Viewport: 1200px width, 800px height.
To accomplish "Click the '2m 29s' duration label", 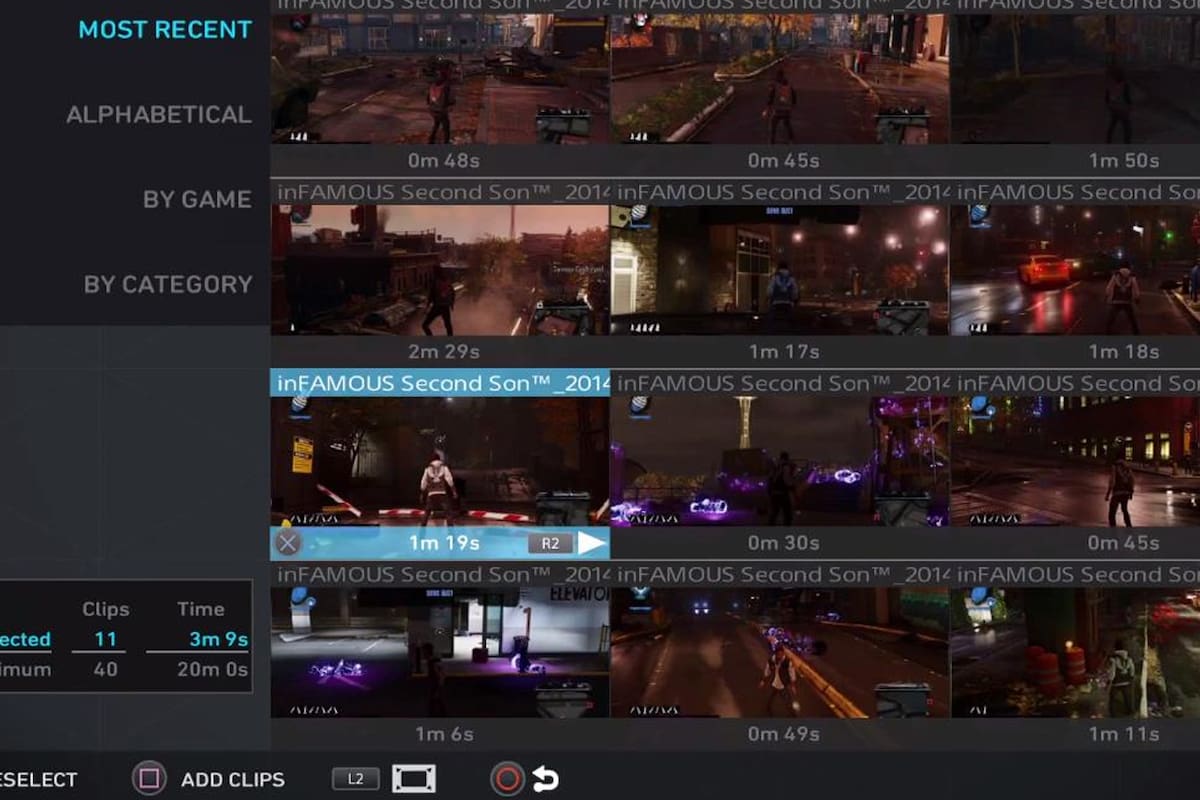I will [444, 352].
